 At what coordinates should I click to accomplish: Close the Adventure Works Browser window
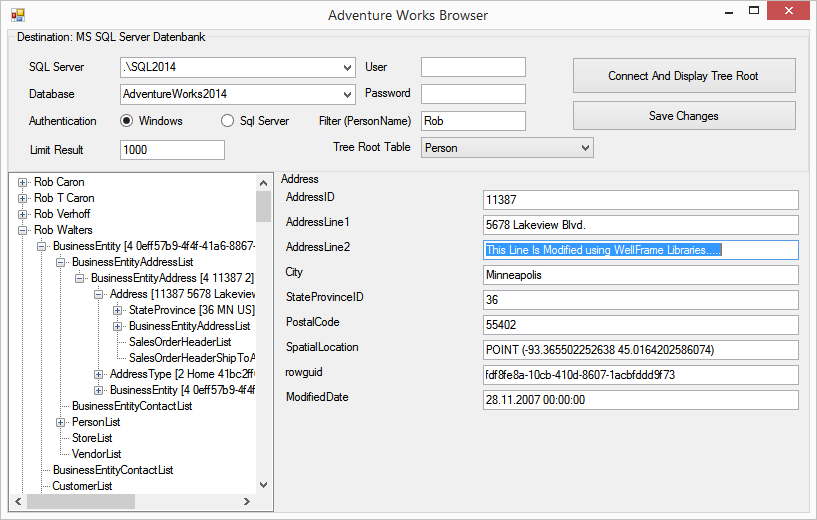[788, 11]
